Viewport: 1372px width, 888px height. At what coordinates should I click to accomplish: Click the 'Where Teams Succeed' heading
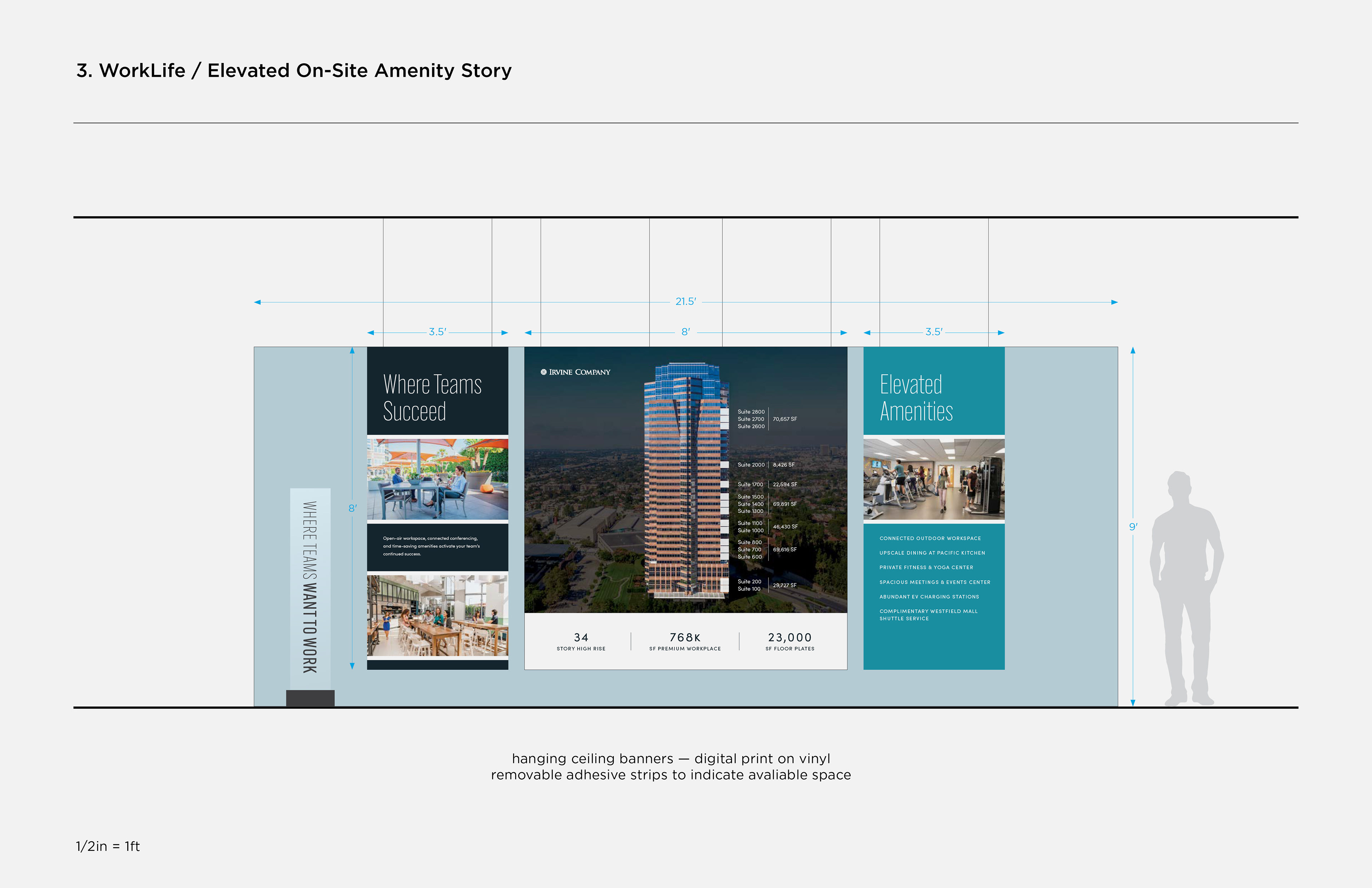click(x=432, y=397)
